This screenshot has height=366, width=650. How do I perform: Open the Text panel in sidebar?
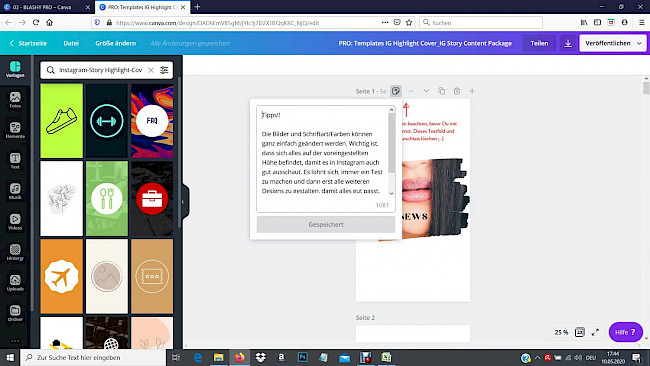pos(15,161)
